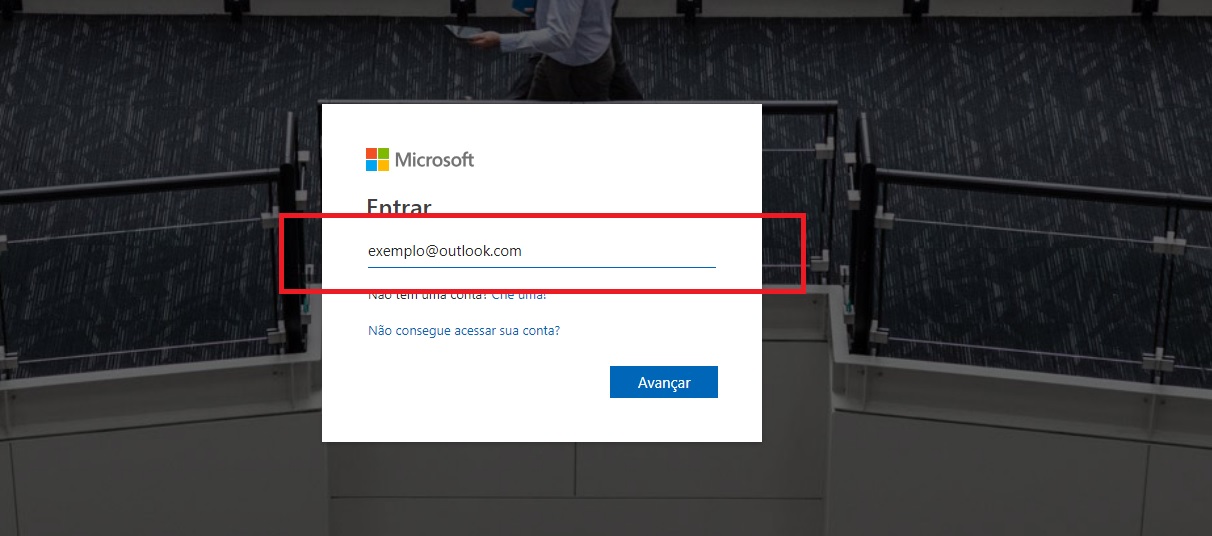Click the blue square of Microsoft logo
The width and height of the screenshot is (1212, 536).
pos(371,166)
